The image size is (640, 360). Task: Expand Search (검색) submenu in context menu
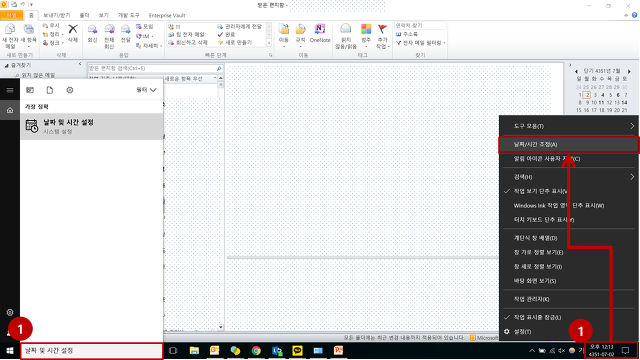pos(569,177)
